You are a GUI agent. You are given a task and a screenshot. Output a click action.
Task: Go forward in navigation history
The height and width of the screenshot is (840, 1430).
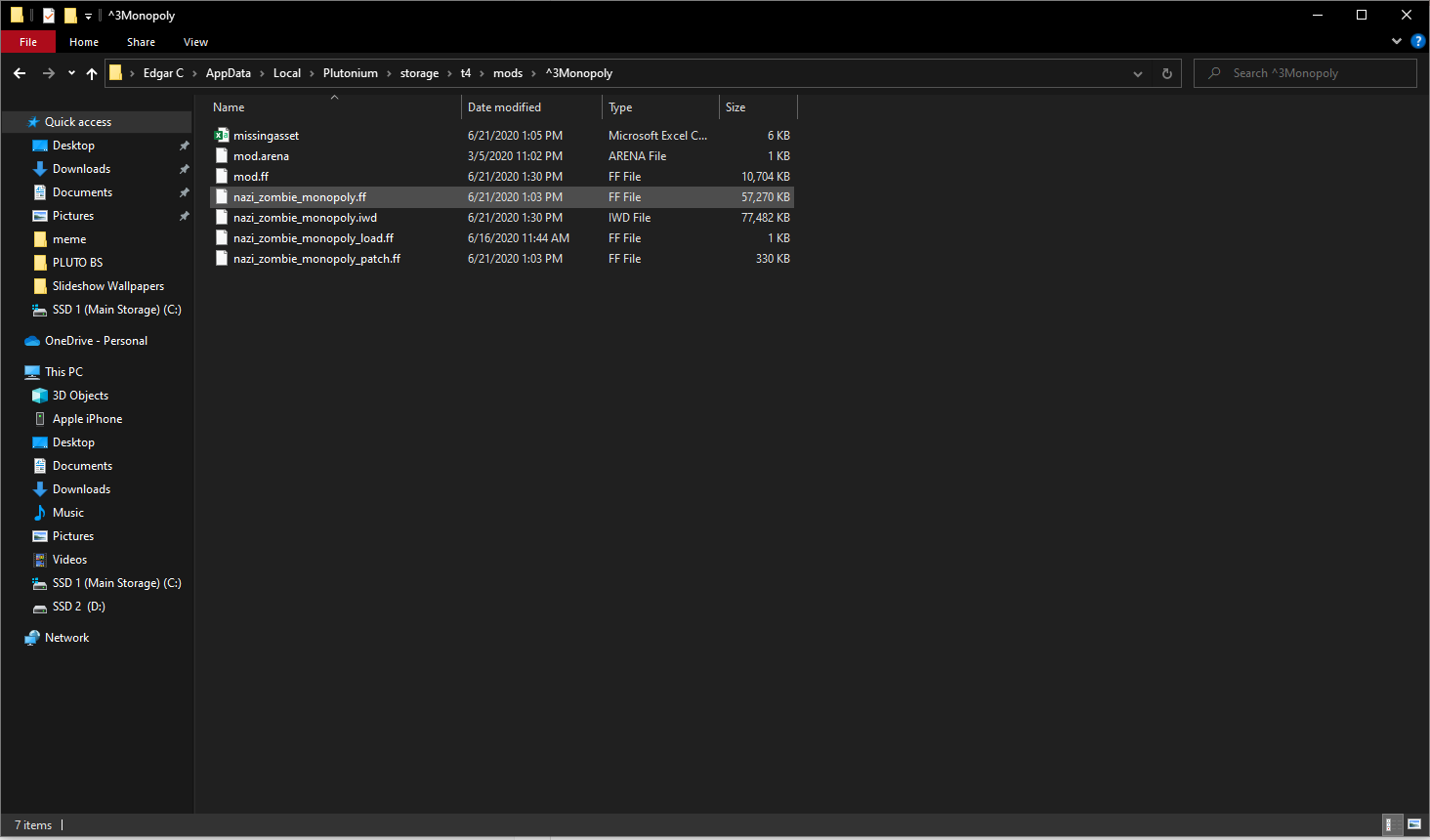click(x=48, y=73)
